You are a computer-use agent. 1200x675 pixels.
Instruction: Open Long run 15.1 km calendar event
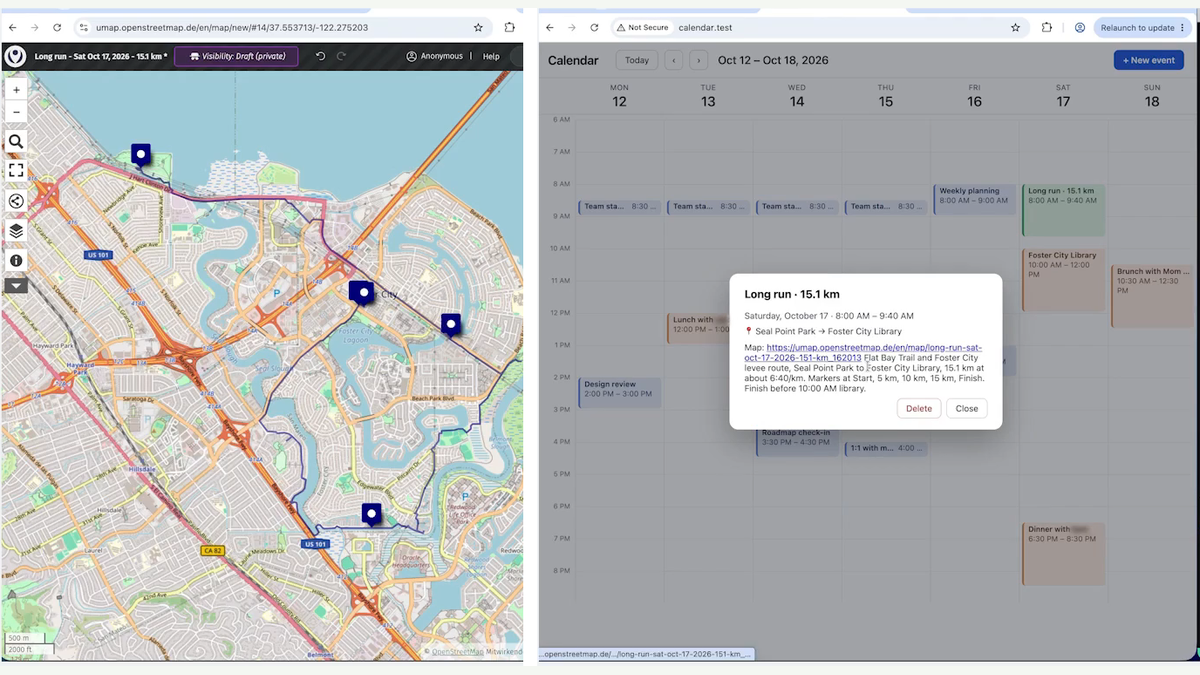pyautogui.click(x=1063, y=210)
